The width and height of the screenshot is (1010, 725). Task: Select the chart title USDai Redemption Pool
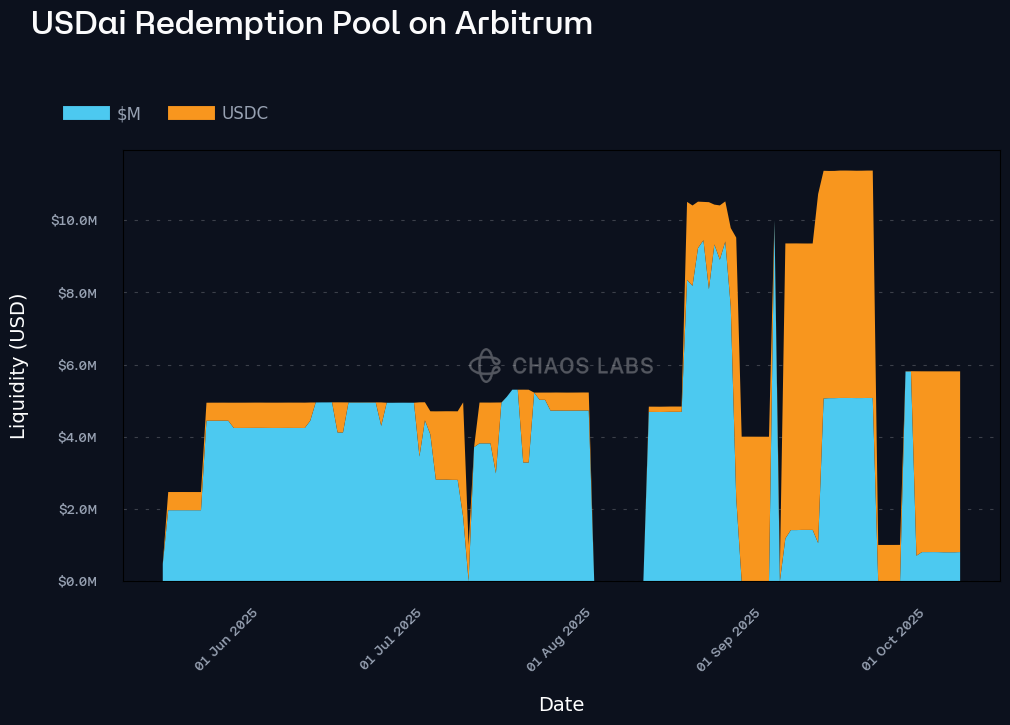click(311, 23)
